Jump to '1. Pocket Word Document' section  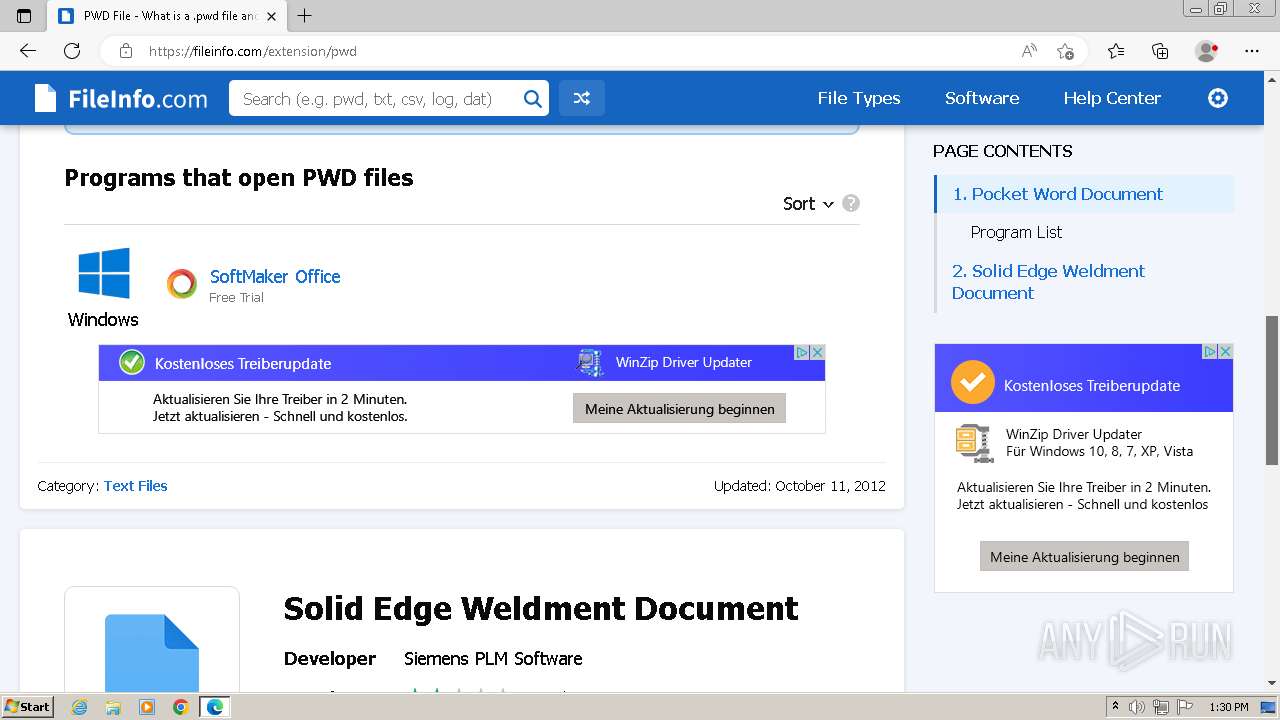1058,194
